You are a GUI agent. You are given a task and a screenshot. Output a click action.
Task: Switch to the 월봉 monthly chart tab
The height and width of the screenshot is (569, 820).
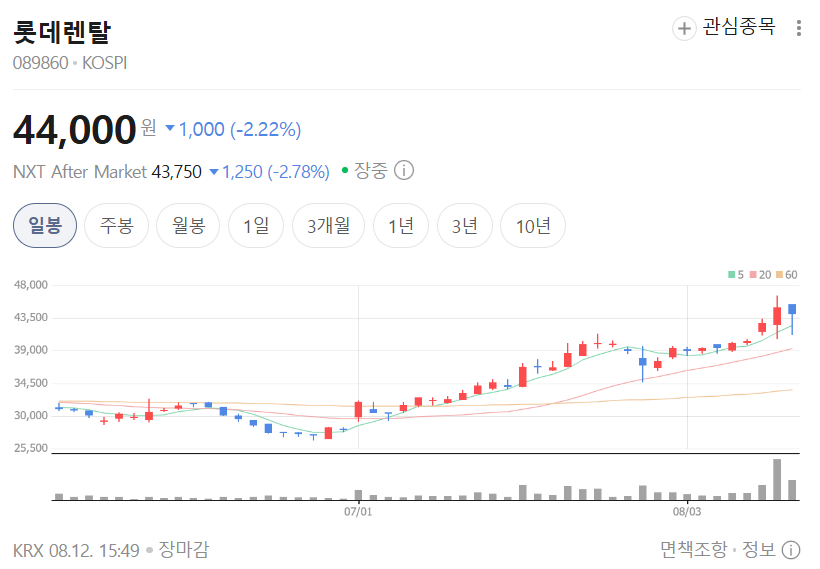pos(188,225)
